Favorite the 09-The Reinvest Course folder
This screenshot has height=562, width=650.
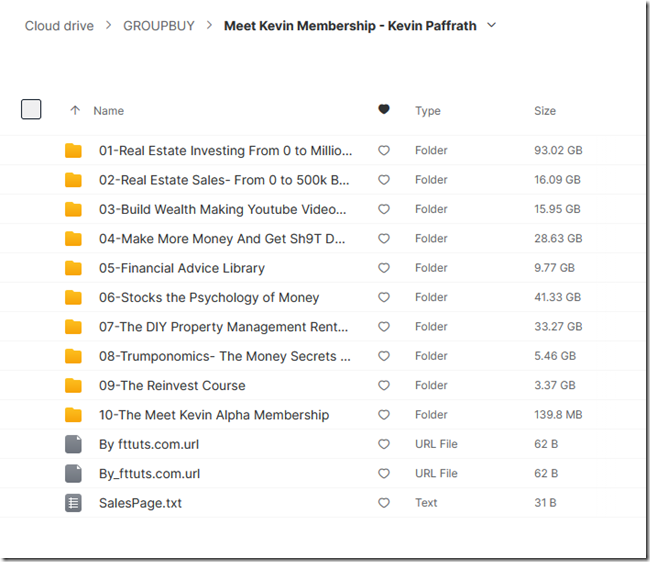[x=384, y=385]
